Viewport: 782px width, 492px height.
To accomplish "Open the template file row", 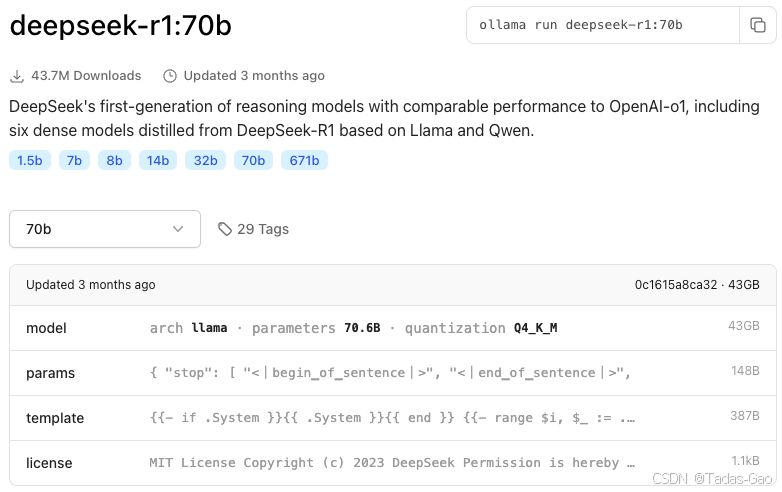I will [x=392, y=418].
